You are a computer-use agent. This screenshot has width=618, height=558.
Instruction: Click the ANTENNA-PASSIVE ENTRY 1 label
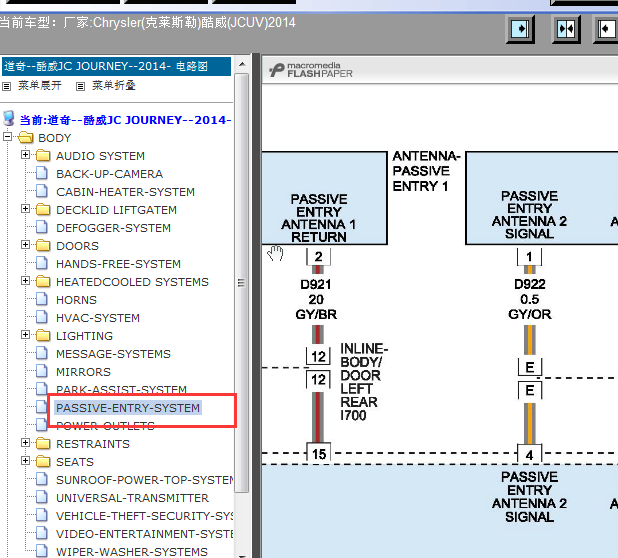tap(426, 171)
